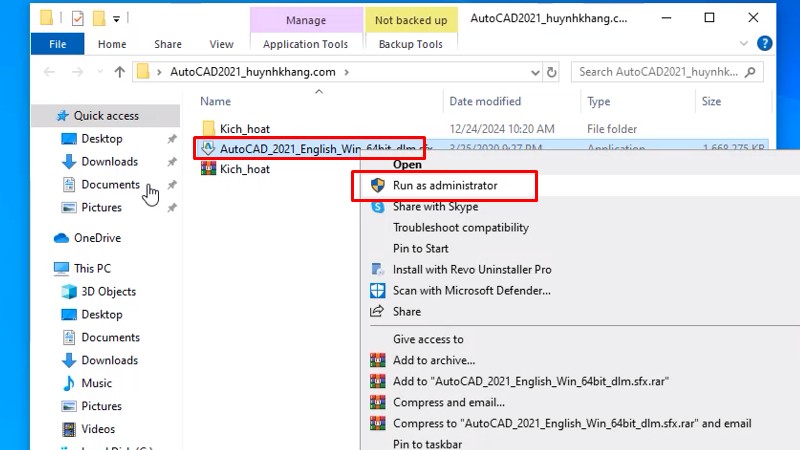
Task: Expand the ribbon using the chevron
Action: [x=741, y=44]
